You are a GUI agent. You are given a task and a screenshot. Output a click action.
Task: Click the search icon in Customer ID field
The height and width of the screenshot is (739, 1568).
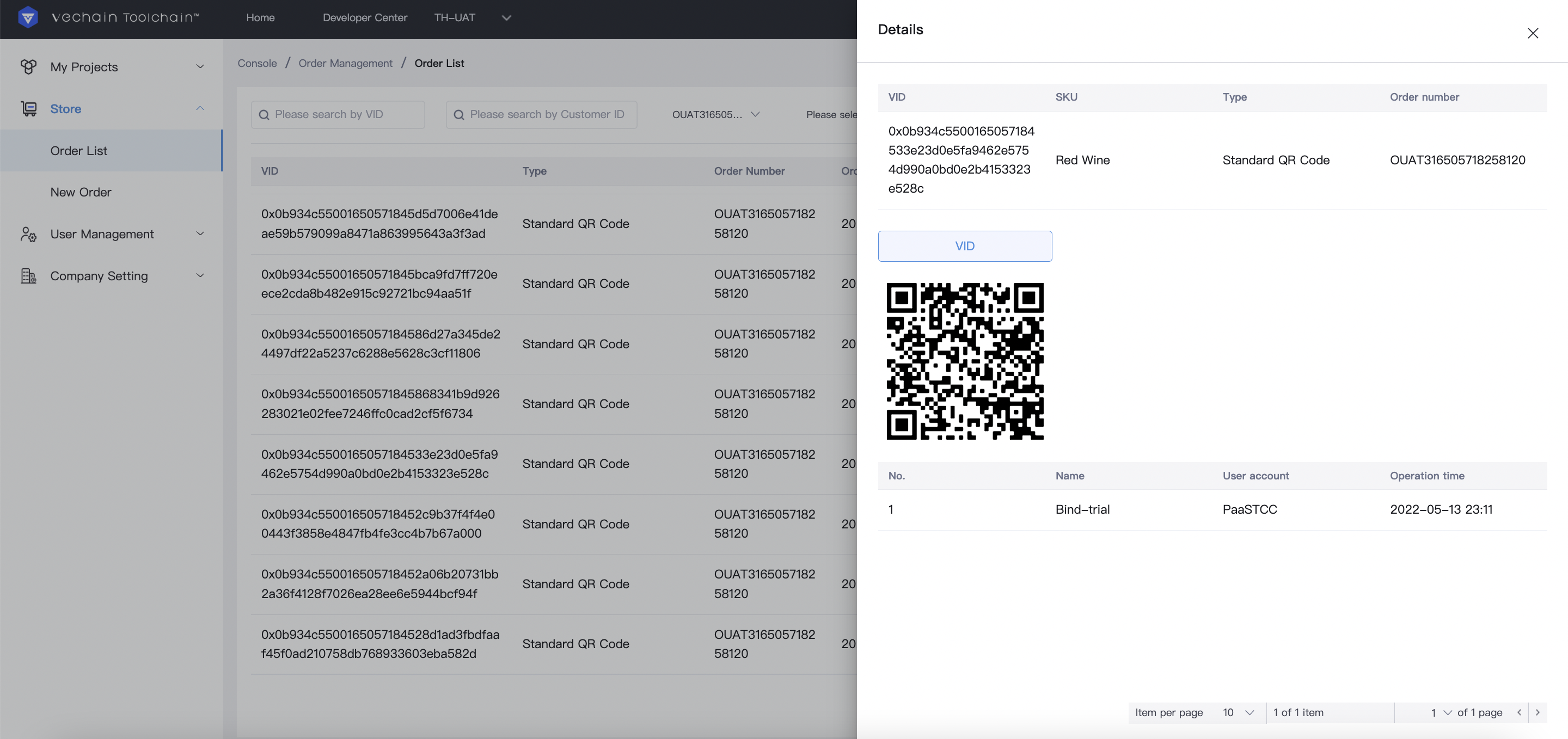pyautogui.click(x=459, y=115)
